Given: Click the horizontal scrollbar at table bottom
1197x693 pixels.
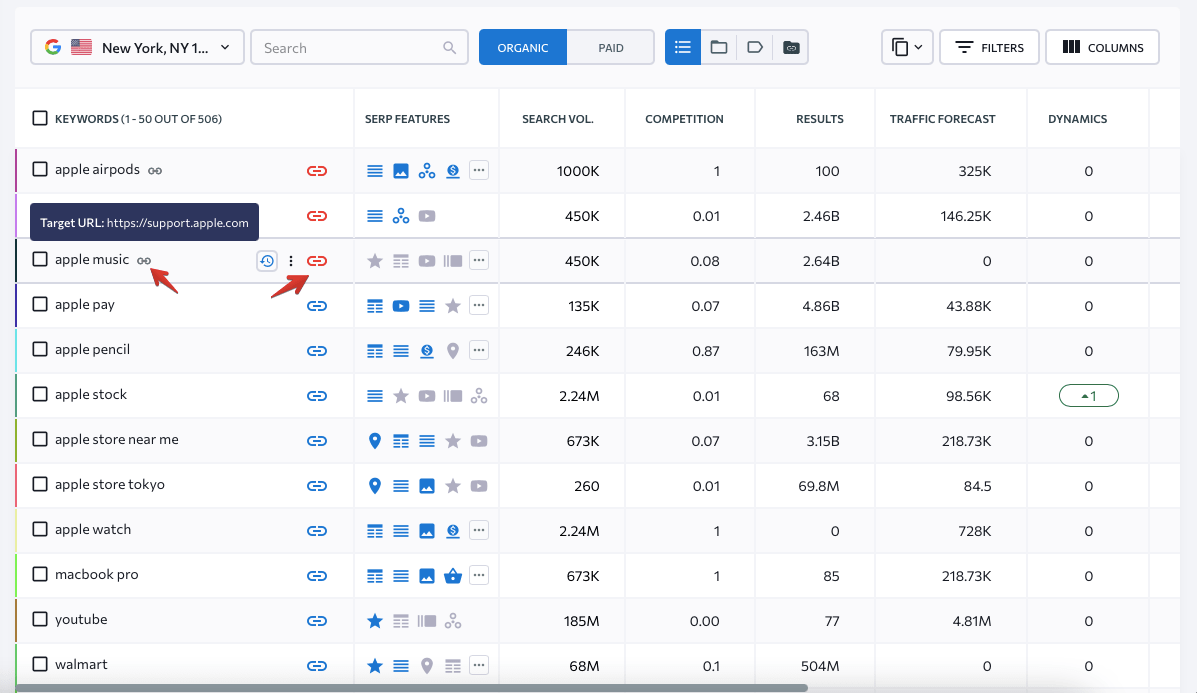Looking at the screenshot, I should click(411, 688).
